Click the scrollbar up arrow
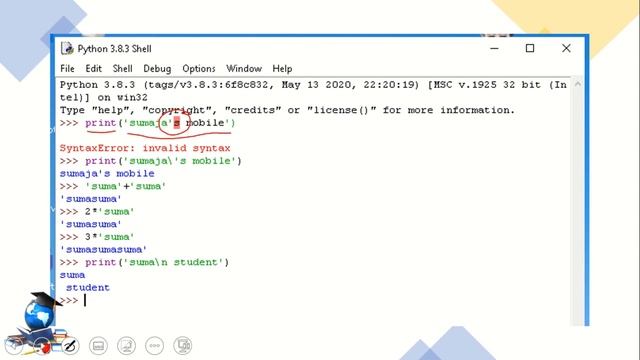This screenshot has height=360, width=640. click(577, 84)
